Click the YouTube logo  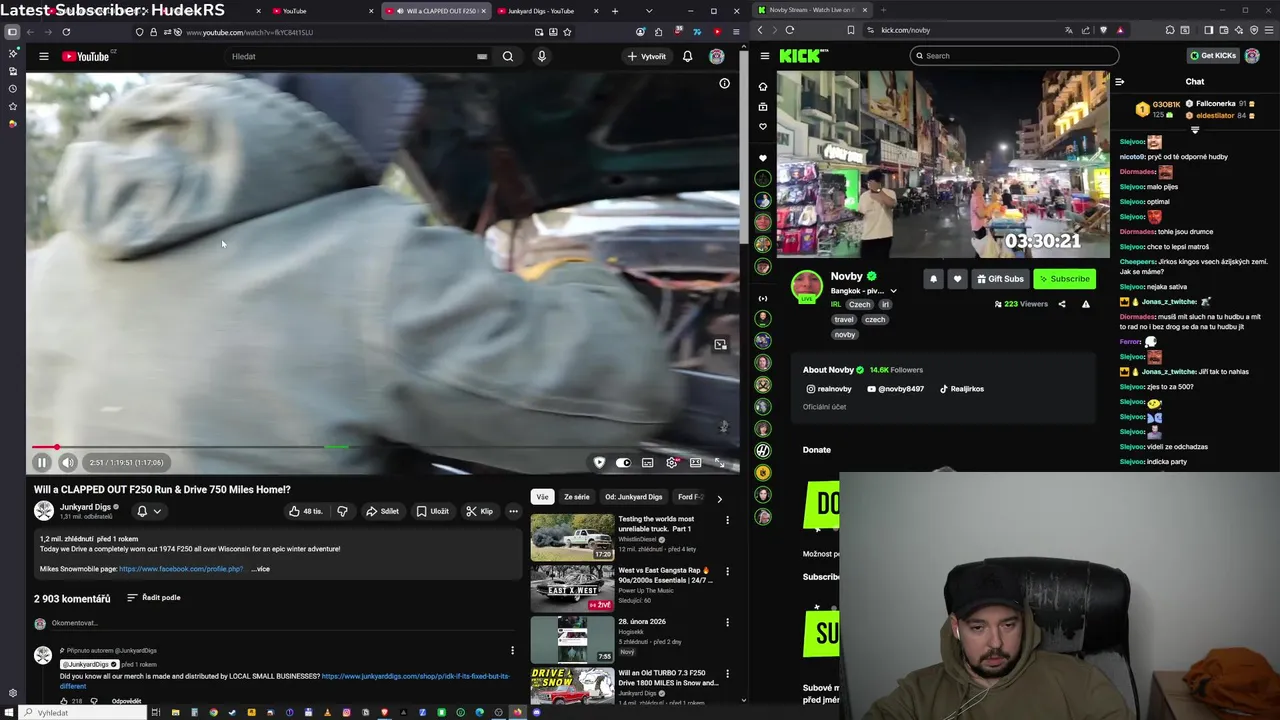86,56
